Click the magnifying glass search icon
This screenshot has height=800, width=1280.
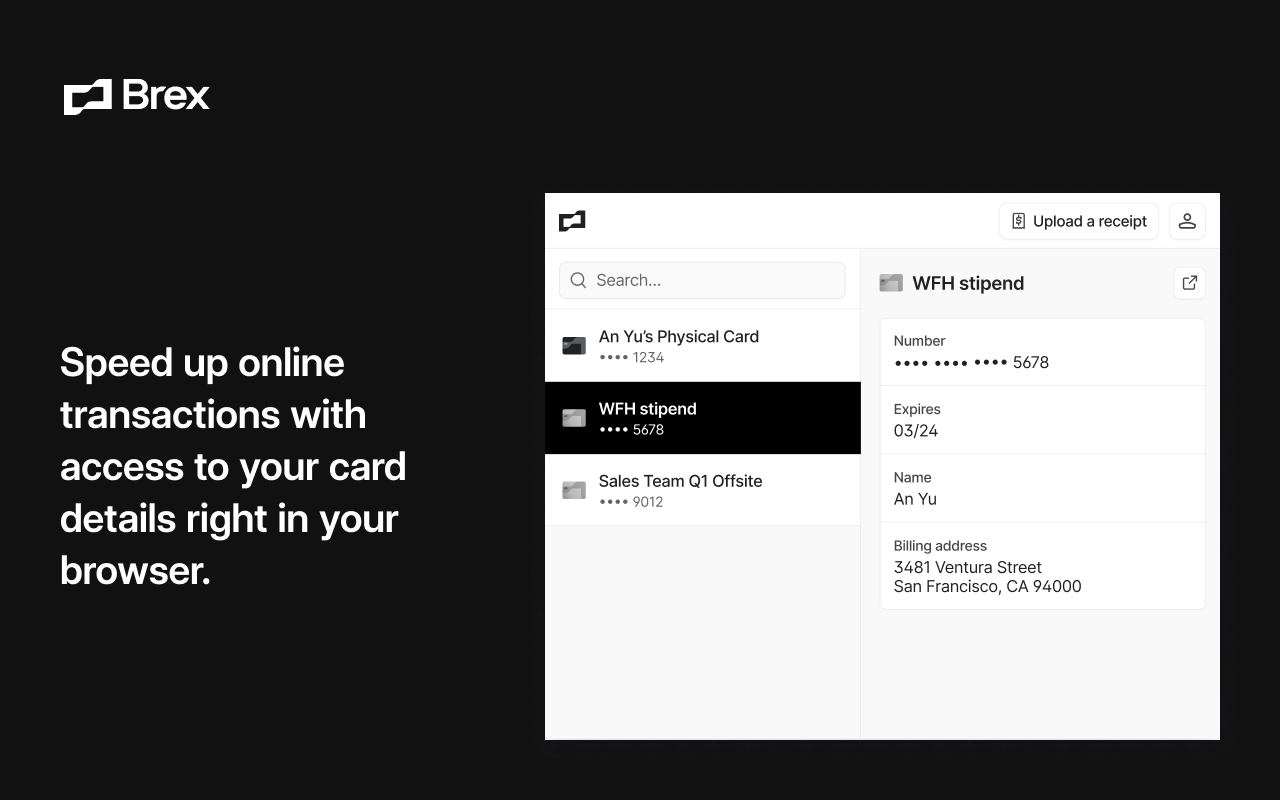(x=578, y=280)
